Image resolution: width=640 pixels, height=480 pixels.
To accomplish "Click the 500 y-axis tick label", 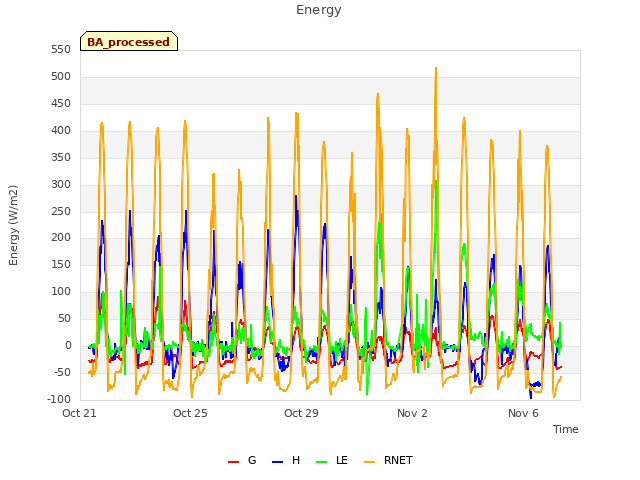I will [61, 77].
